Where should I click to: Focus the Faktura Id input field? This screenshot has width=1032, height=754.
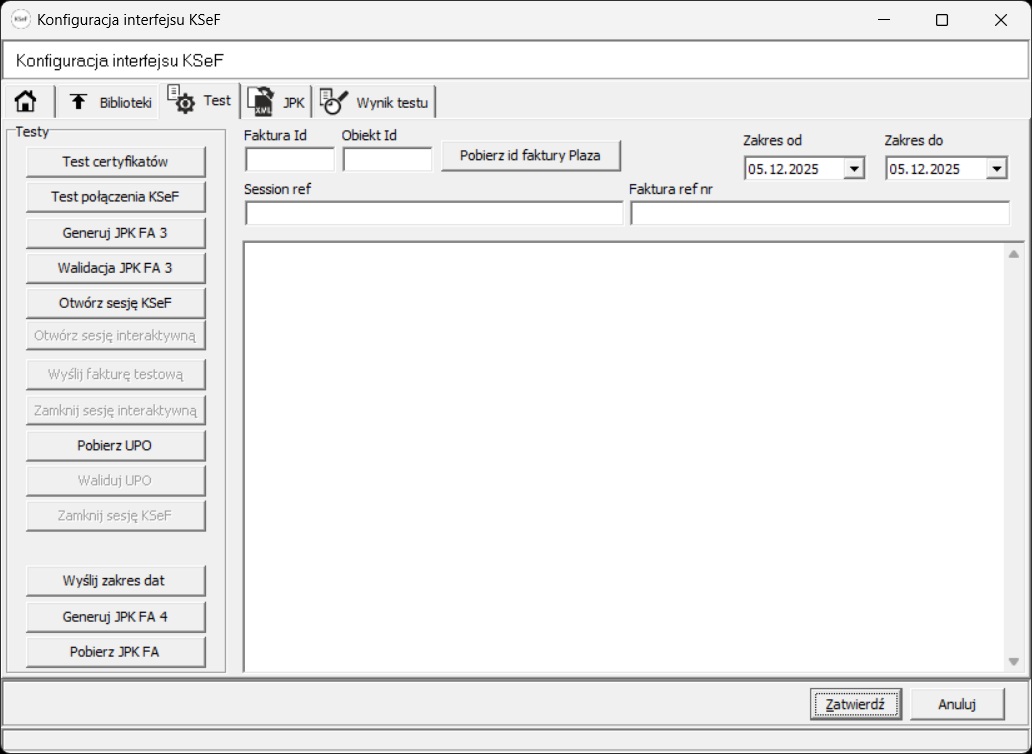pyautogui.click(x=290, y=159)
